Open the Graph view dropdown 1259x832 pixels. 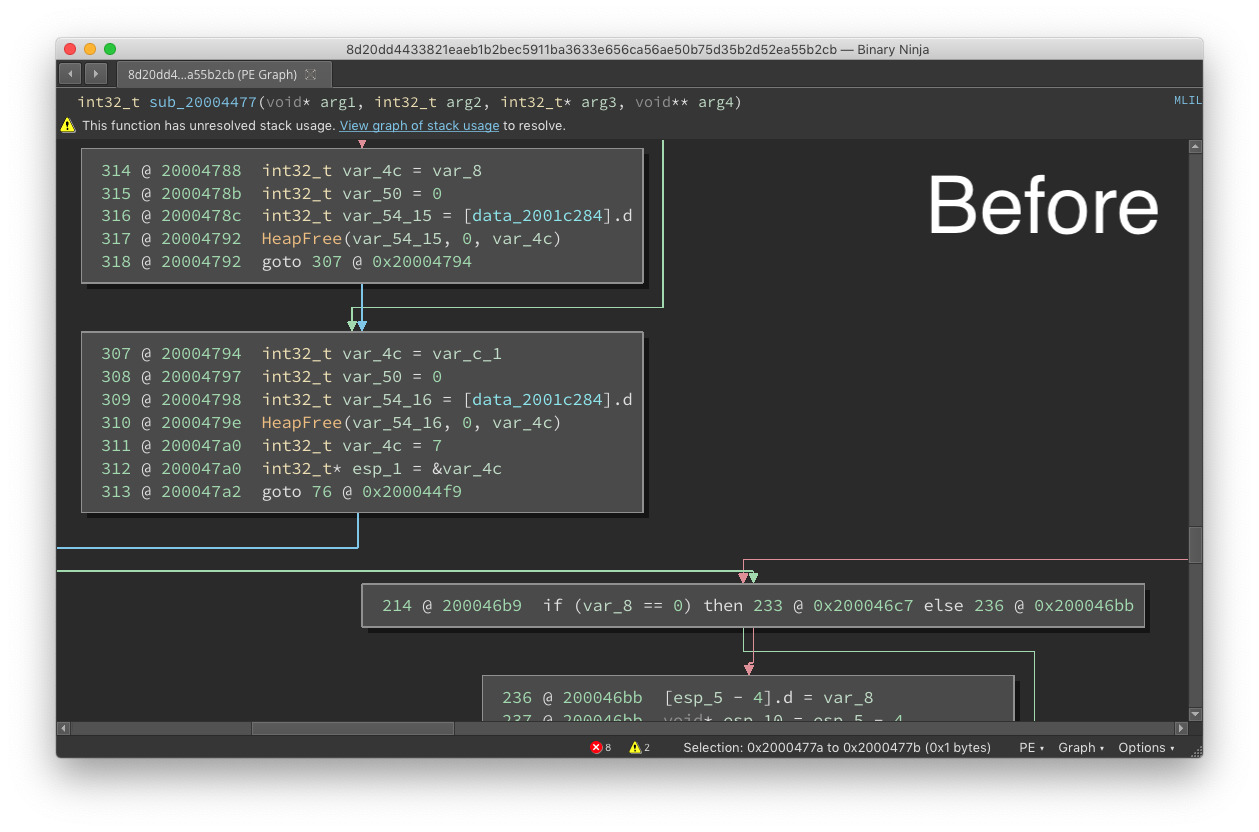[1079, 747]
